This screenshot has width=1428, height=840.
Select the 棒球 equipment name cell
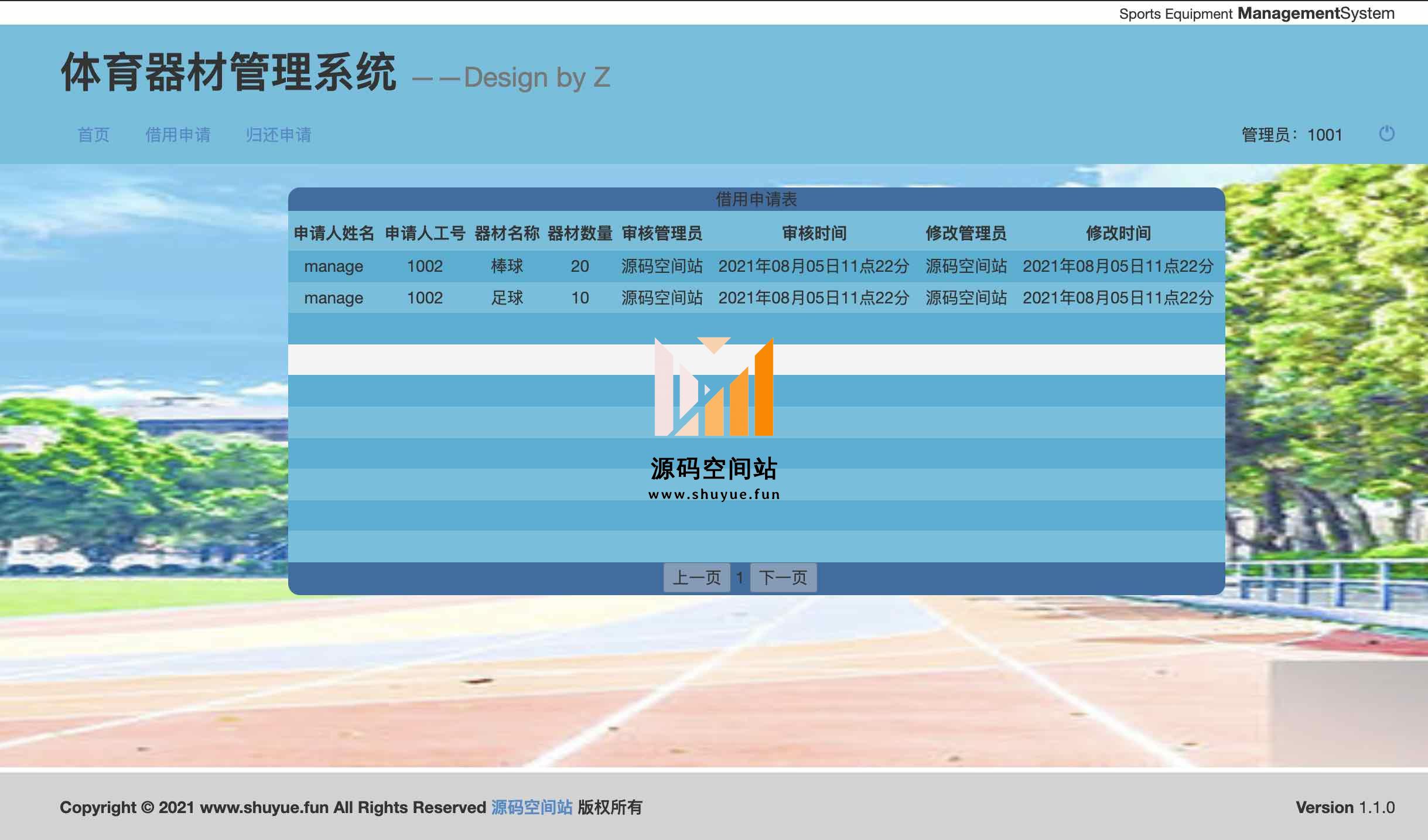[507, 266]
